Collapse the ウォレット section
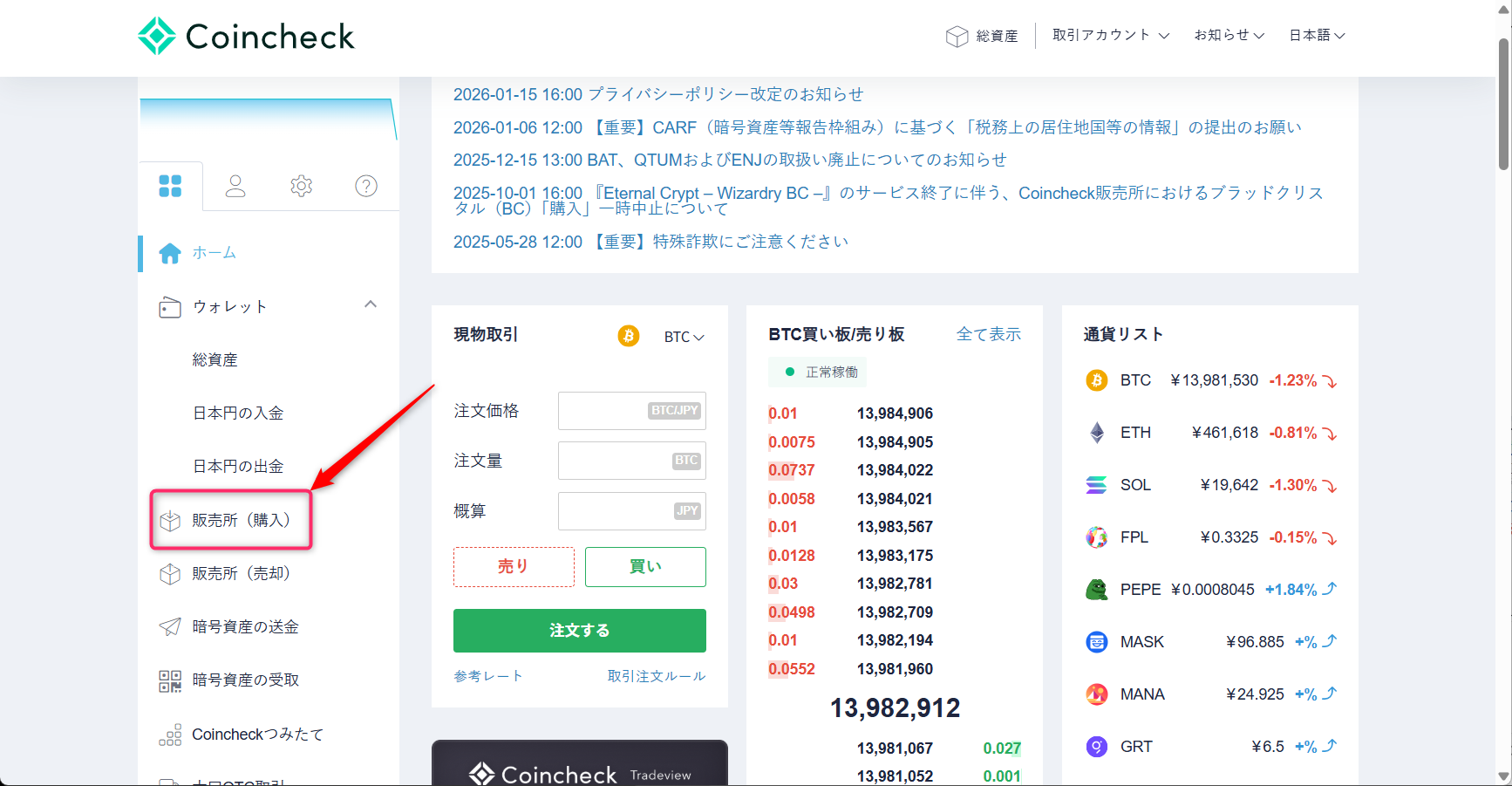 (371, 304)
